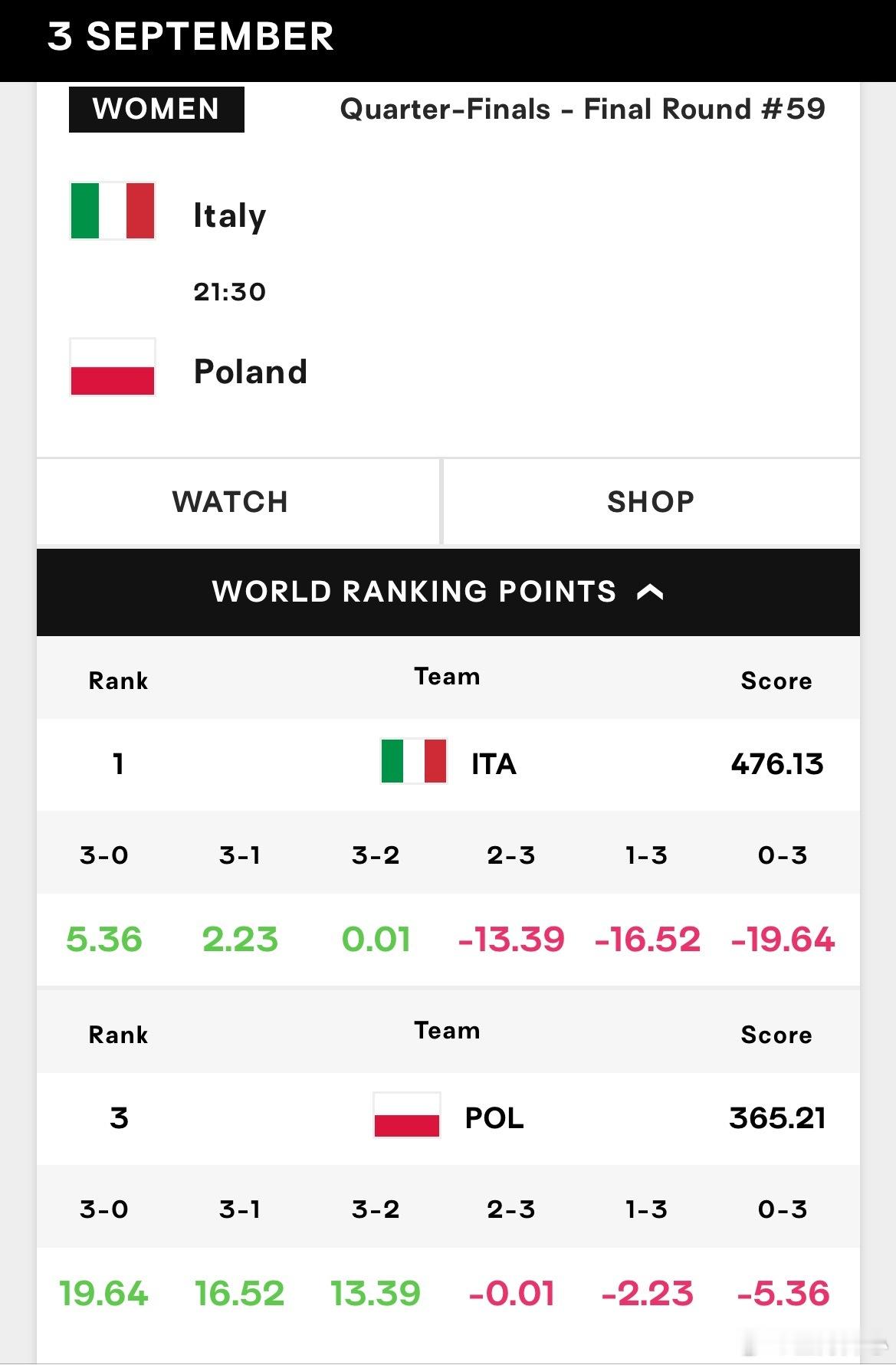Select Poland's 3-0 value 19.64
The image size is (896, 1365).
(x=103, y=1294)
